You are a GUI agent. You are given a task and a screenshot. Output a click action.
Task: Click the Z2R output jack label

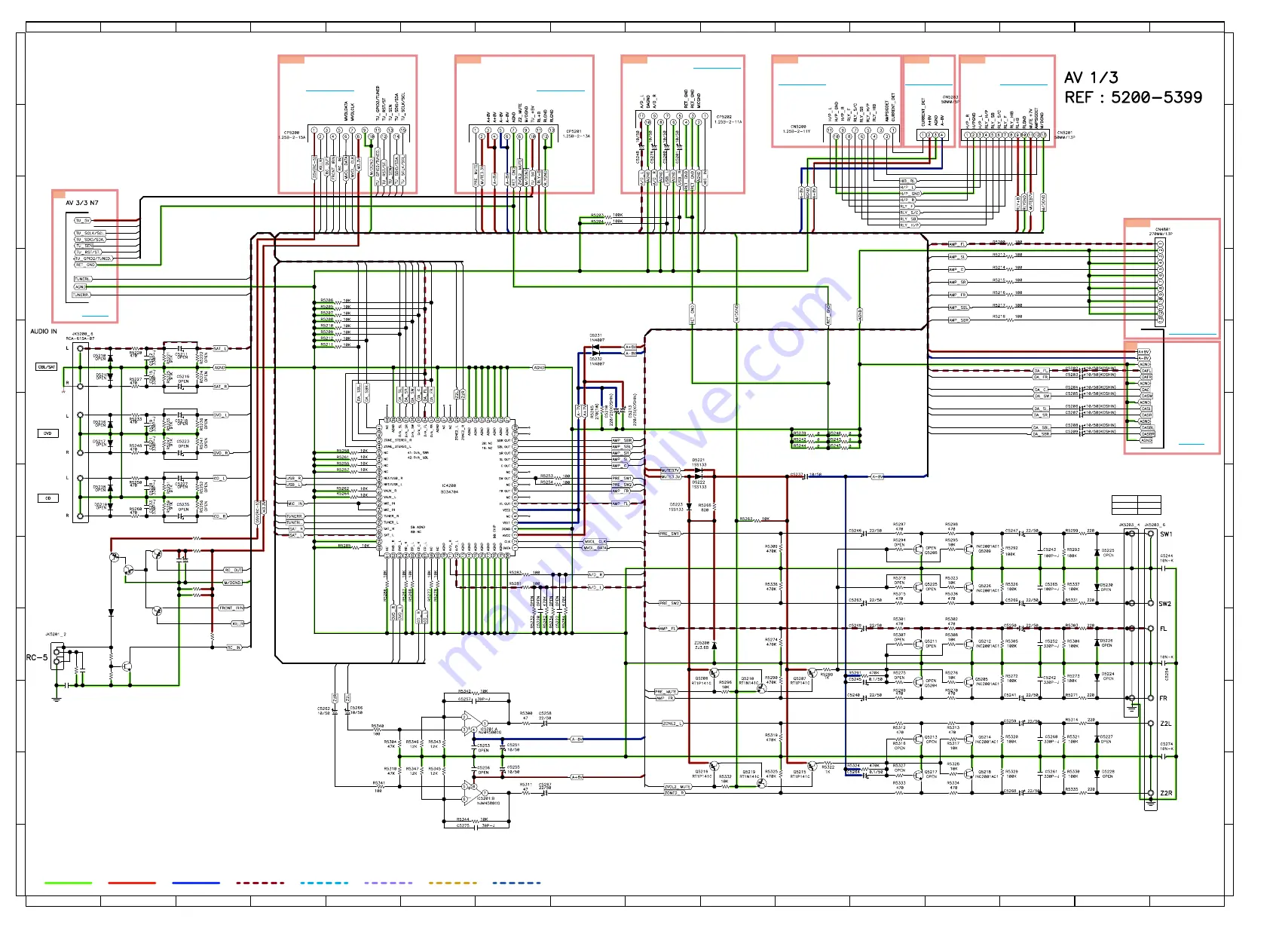click(1165, 793)
